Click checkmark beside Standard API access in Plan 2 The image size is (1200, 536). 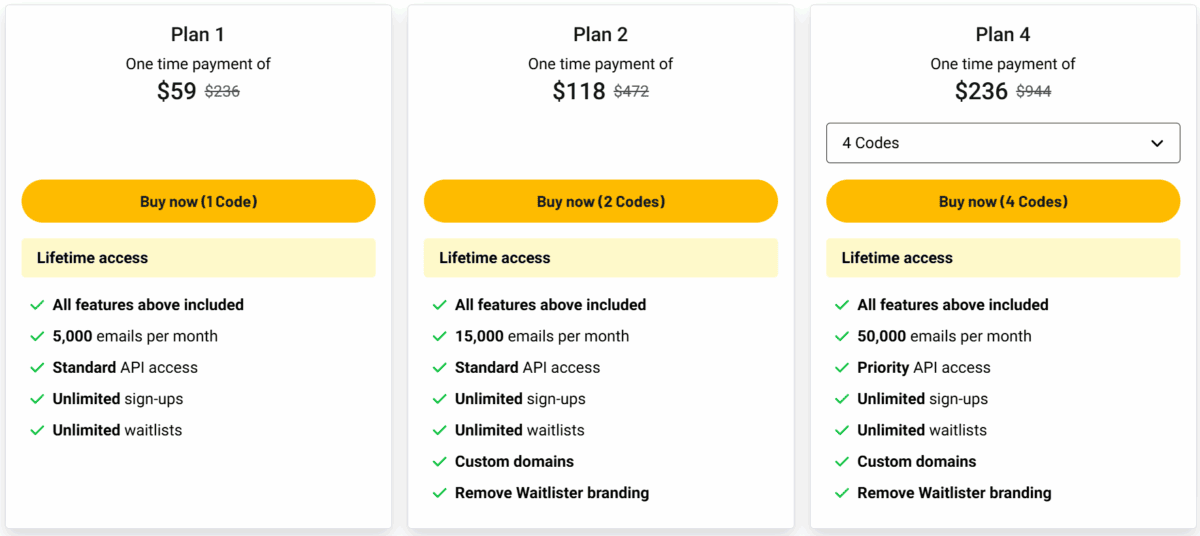tap(439, 367)
